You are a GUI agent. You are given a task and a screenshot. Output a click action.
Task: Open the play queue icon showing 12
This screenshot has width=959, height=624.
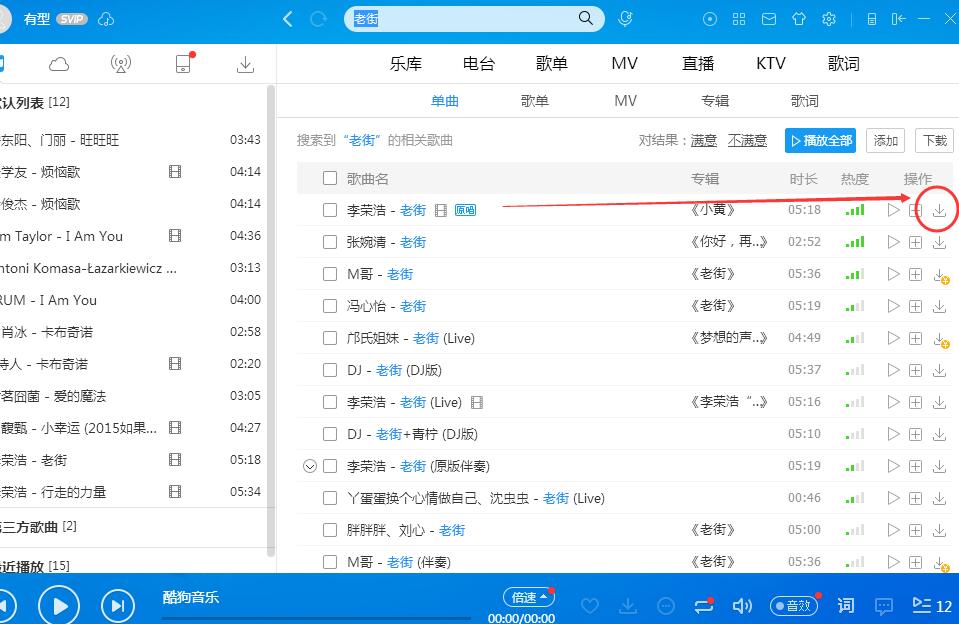932,606
